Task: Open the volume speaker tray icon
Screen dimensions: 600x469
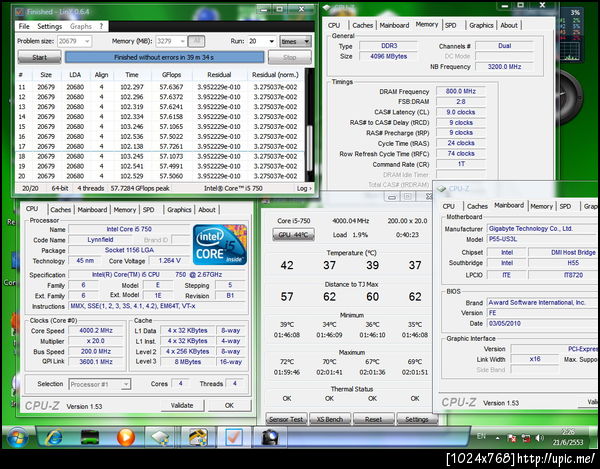Action: (x=540, y=438)
